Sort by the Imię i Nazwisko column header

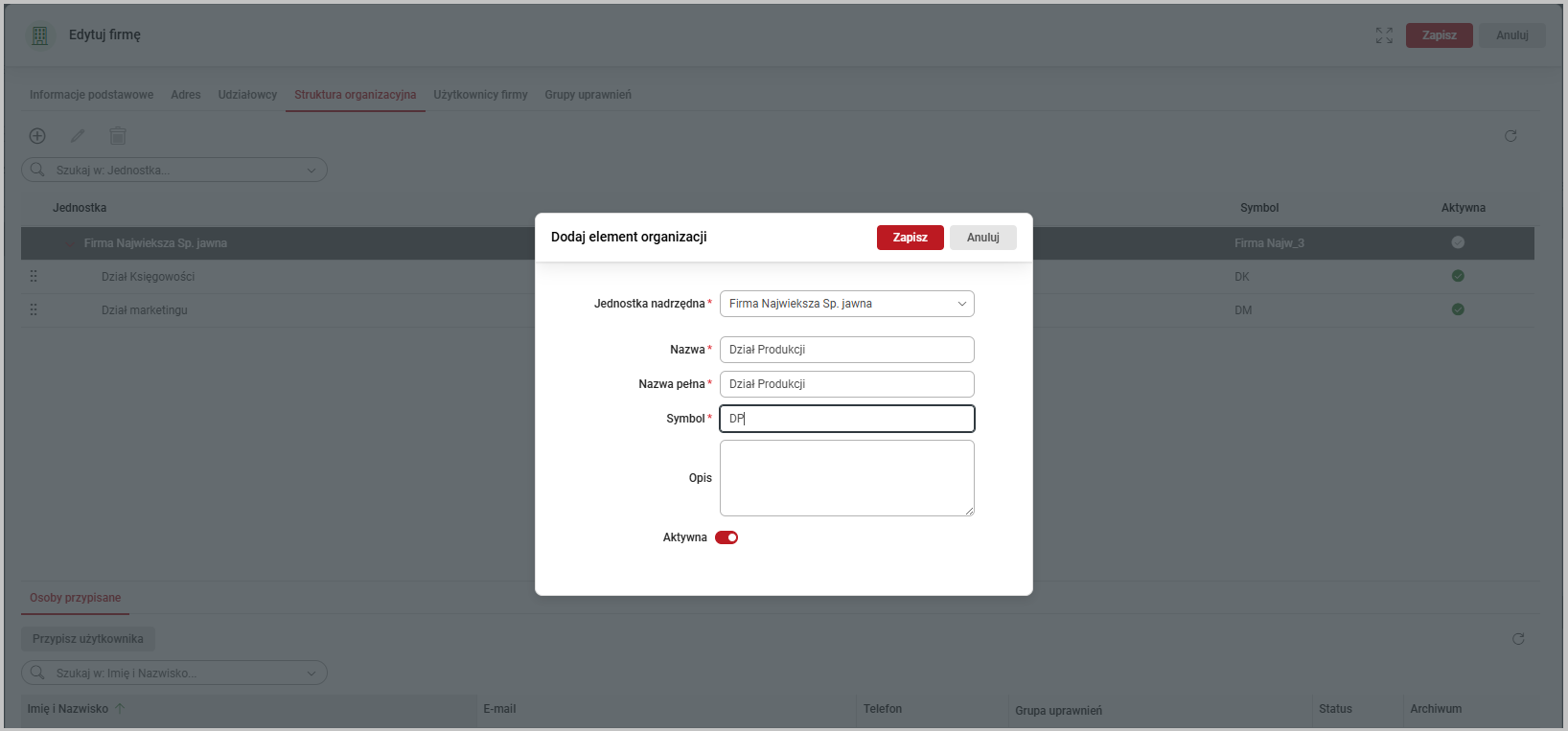coord(68,709)
